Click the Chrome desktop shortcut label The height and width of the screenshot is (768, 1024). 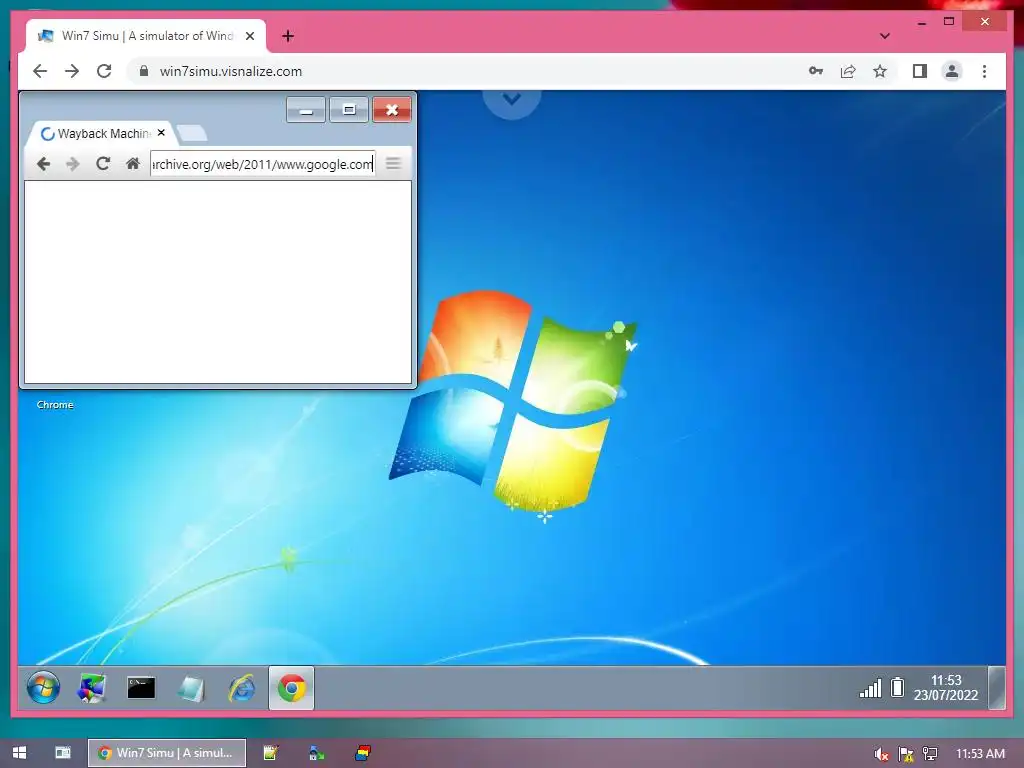pyautogui.click(x=55, y=405)
